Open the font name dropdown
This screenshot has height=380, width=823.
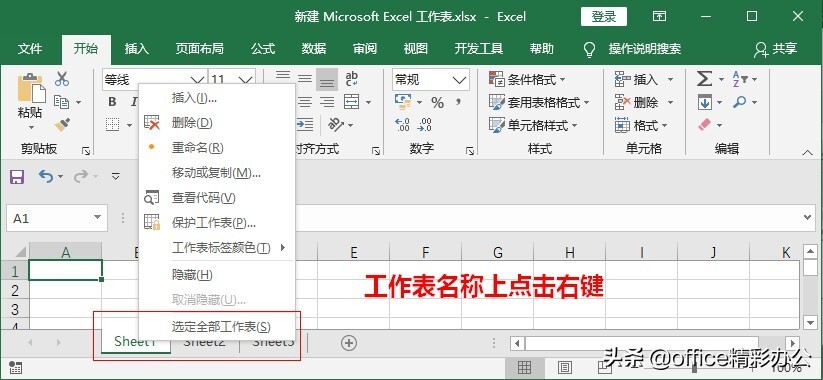pyautogui.click(x=197, y=80)
